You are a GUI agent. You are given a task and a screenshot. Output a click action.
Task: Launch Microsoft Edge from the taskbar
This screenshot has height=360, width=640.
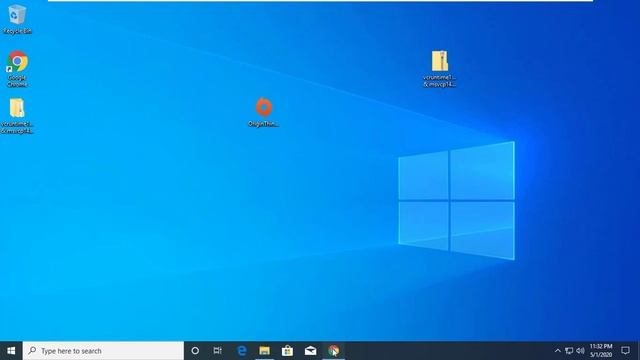[242, 351]
